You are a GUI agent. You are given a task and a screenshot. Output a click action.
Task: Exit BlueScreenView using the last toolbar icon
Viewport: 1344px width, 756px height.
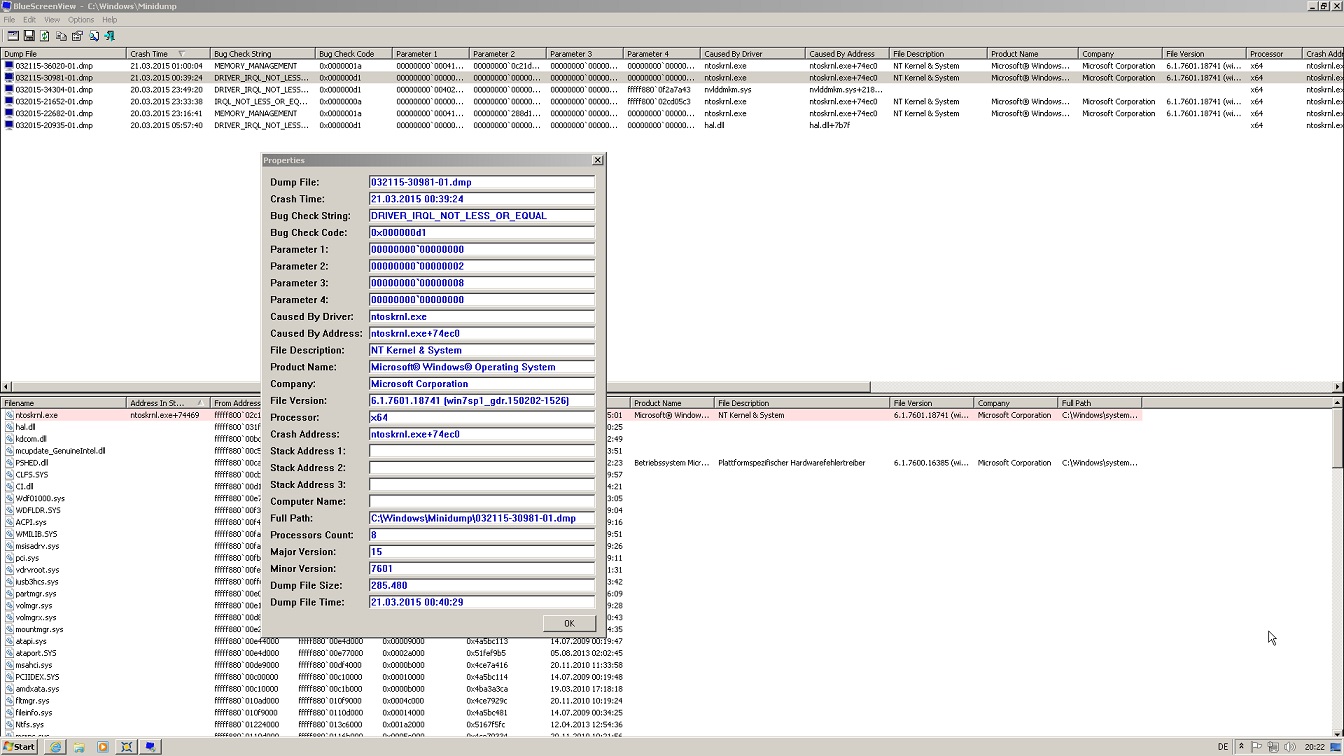click(109, 35)
